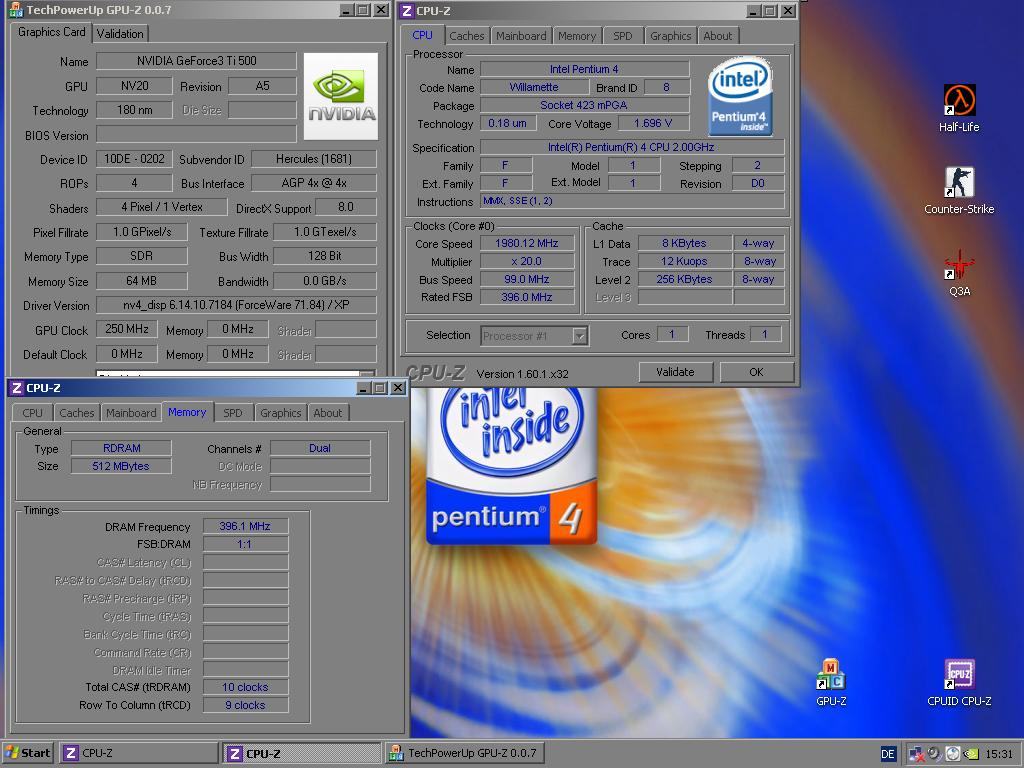Click memory Size value 512 MBytes
This screenshot has height=768, width=1024.
point(121,466)
